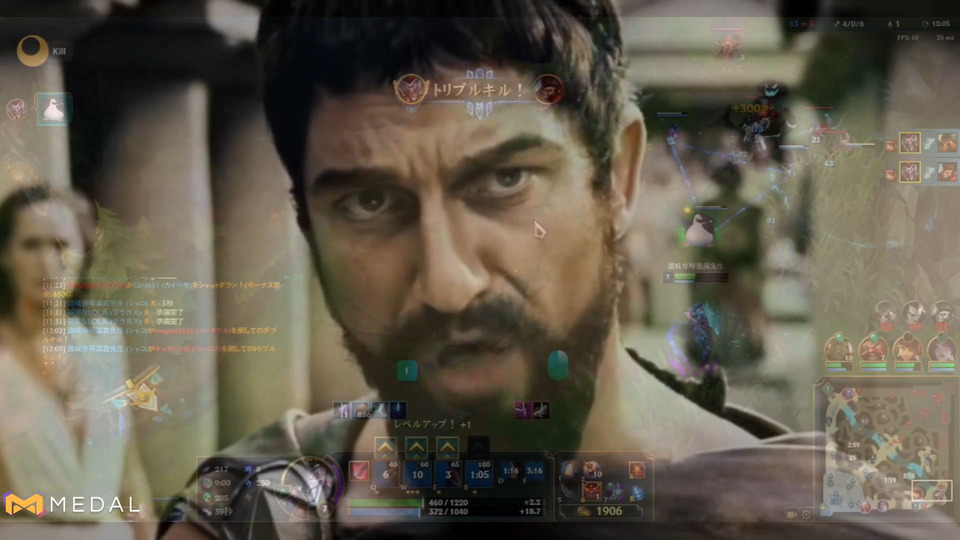Click the penguin emote icon at top left
Image resolution: width=960 pixels, height=540 pixels.
click(54, 110)
